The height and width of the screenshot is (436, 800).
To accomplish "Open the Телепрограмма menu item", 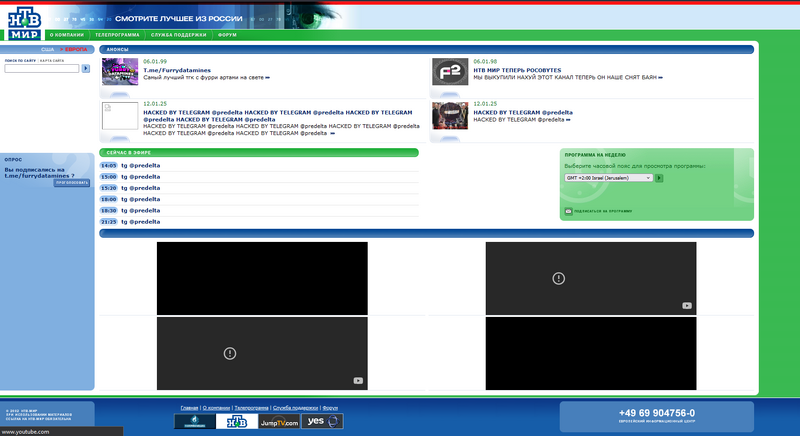I will (x=117, y=35).
